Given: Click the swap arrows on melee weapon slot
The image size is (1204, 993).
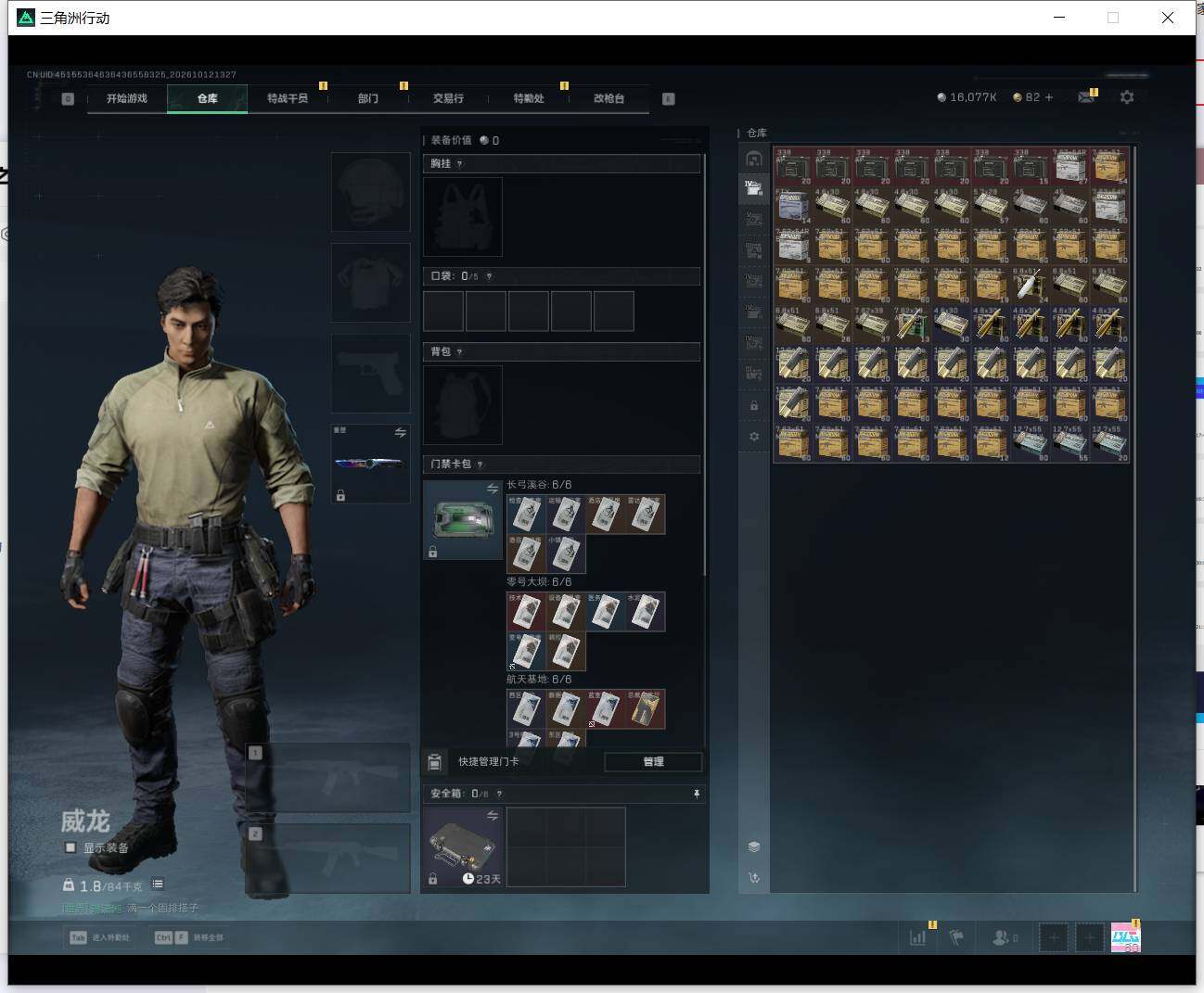Looking at the screenshot, I should (x=400, y=433).
